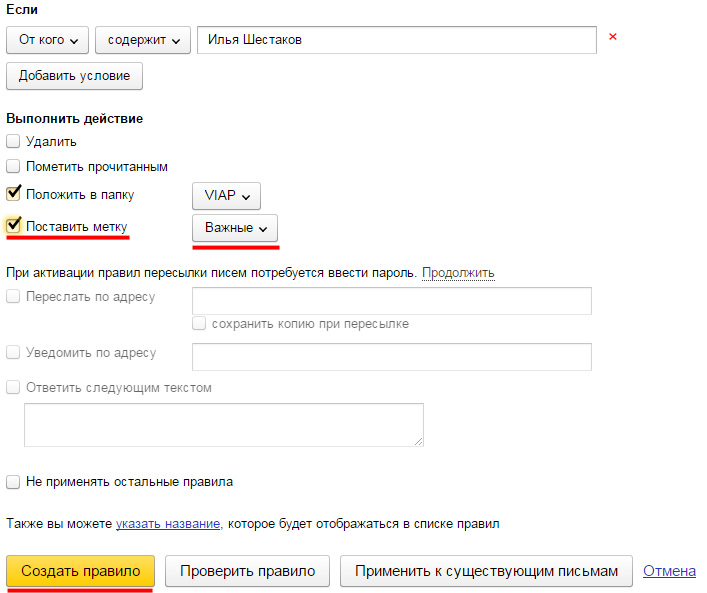Uncheck 'Положить в папку' checkbox

tap(13, 193)
